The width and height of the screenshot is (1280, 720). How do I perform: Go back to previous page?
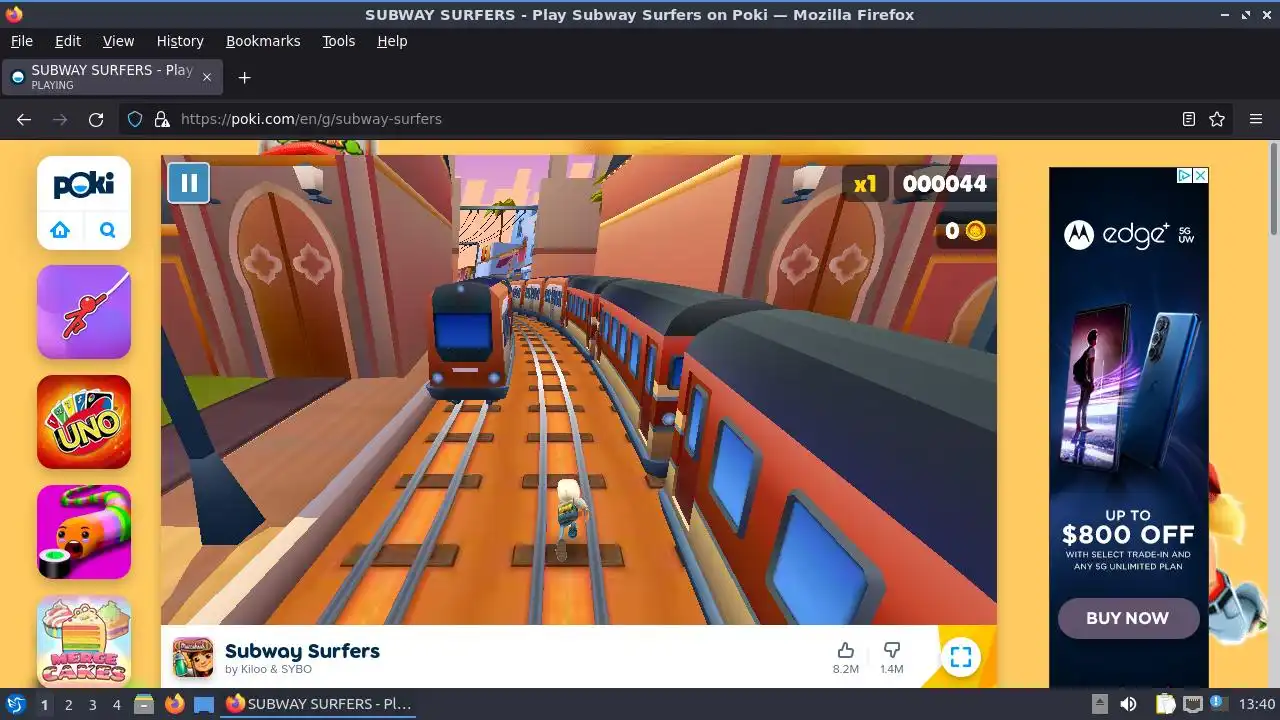click(x=24, y=119)
